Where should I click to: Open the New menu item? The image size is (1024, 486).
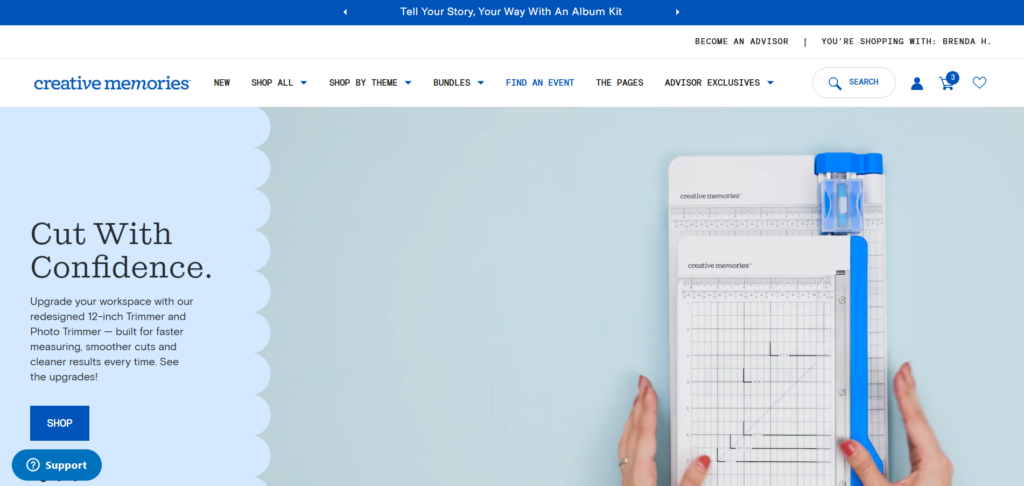pyautogui.click(x=222, y=83)
